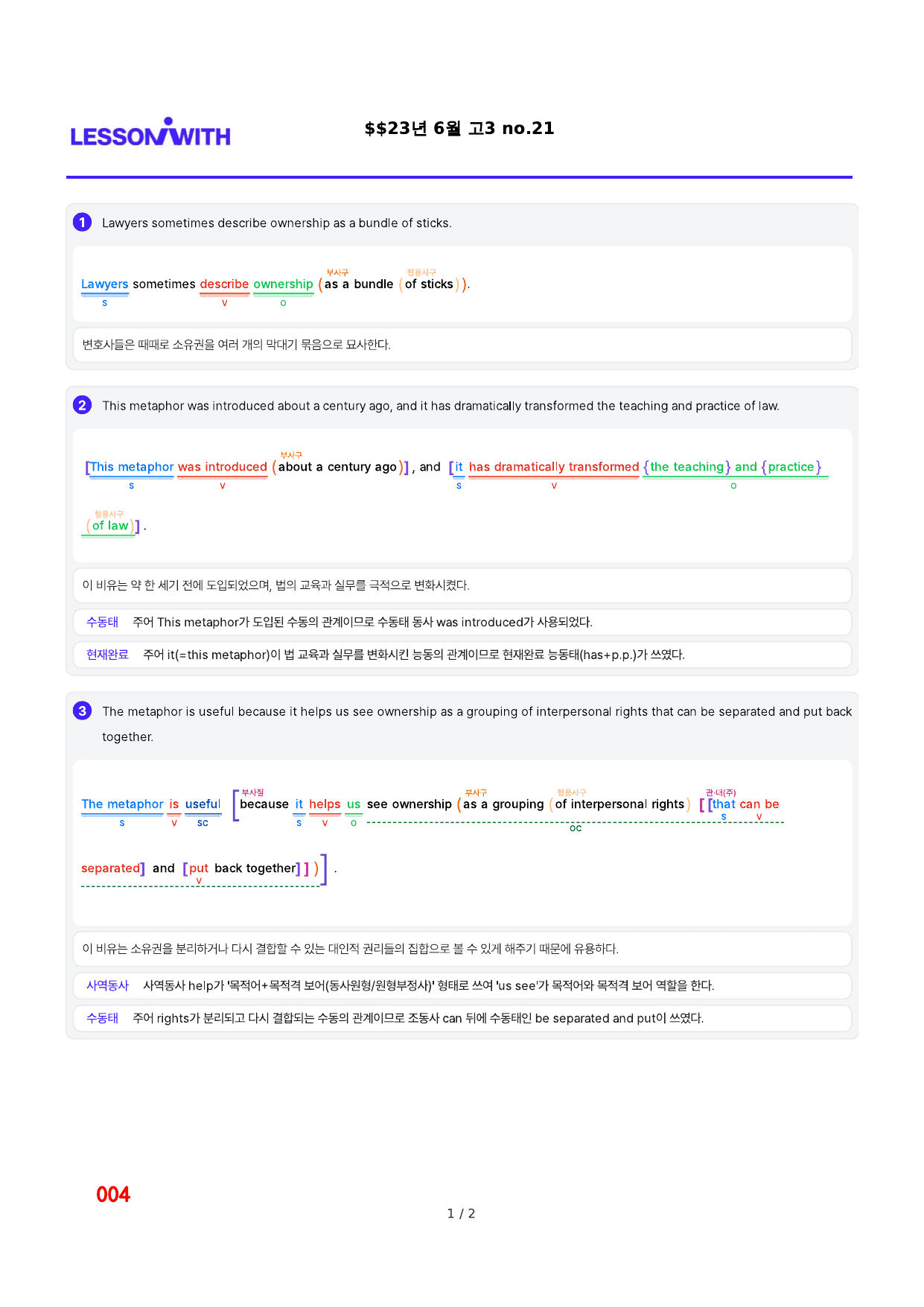Click the numbered circle 3 badge
This screenshot has width=924, height=1307.
pyautogui.click(x=82, y=710)
